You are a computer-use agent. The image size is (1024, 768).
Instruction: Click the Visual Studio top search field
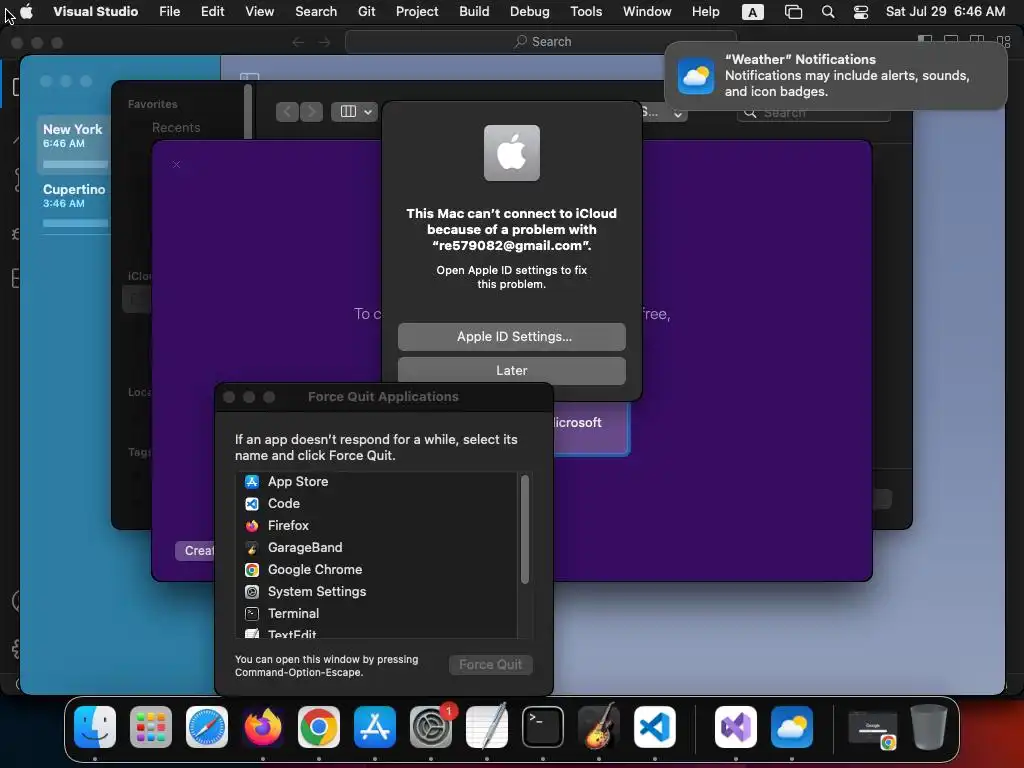point(541,42)
